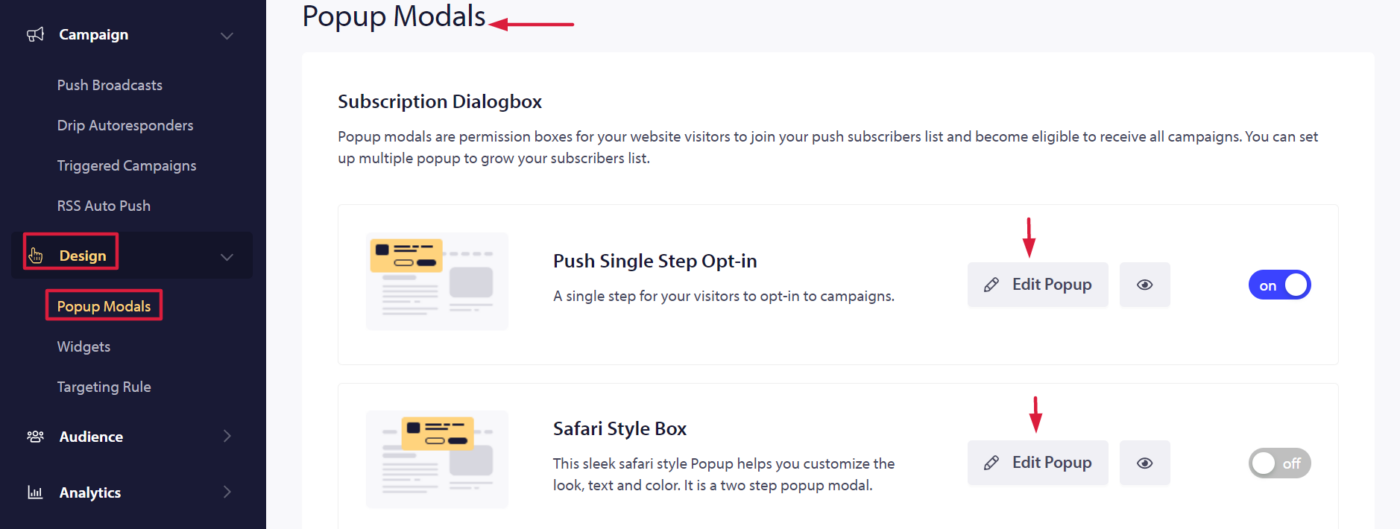Image resolution: width=1400 pixels, height=529 pixels.
Task: Click pencil icon for Push Single Step Opt-in
Action: pos(991,285)
